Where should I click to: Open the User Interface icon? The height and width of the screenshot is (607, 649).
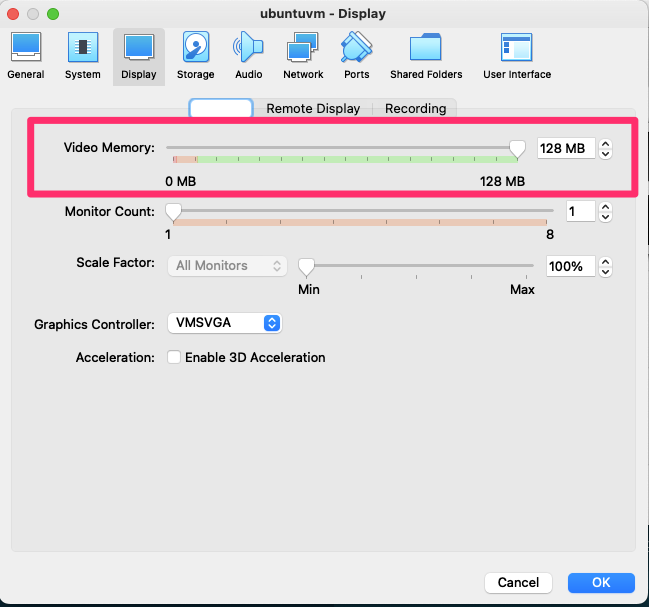(x=517, y=55)
